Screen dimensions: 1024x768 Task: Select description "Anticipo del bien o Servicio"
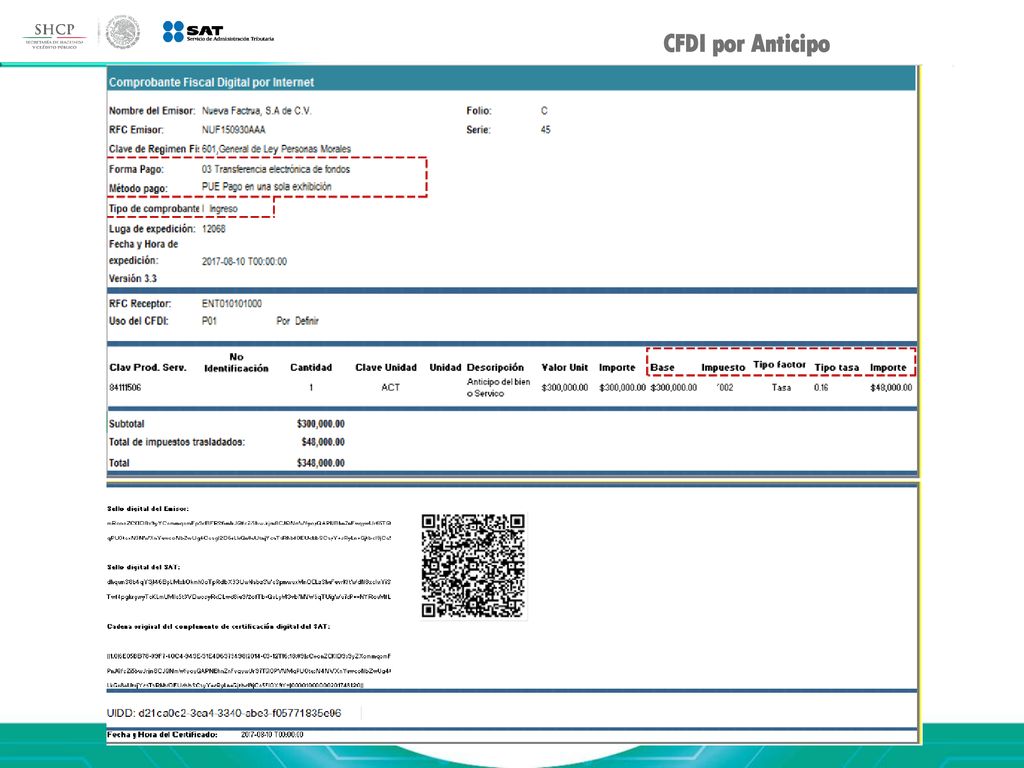(498, 387)
